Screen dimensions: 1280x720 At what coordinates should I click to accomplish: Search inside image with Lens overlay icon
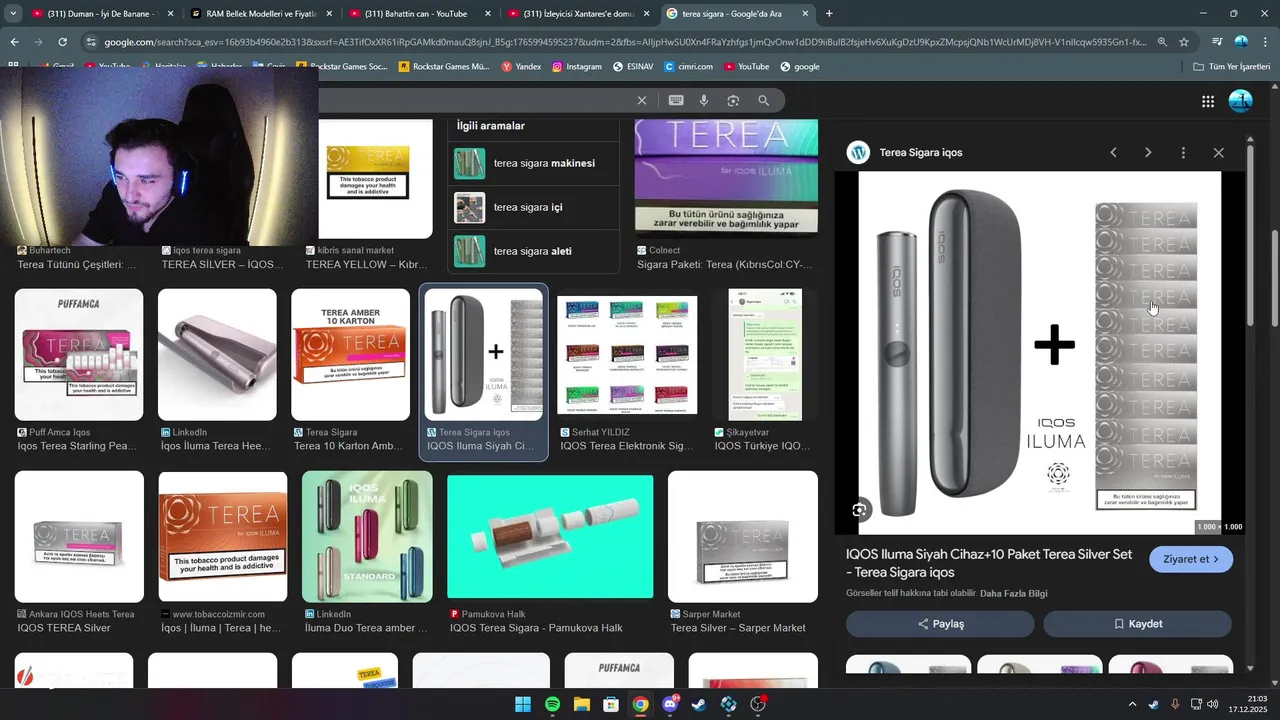click(x=859, y=510)
